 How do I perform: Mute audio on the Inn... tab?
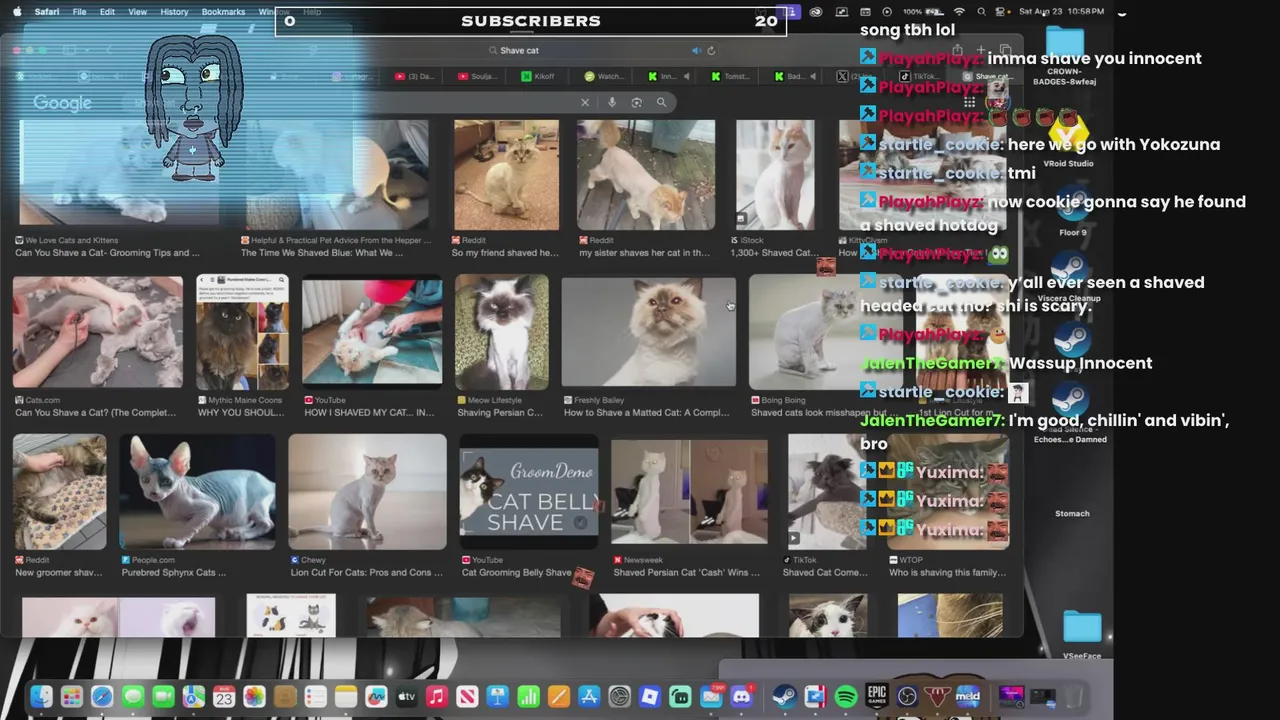point(685,76)
